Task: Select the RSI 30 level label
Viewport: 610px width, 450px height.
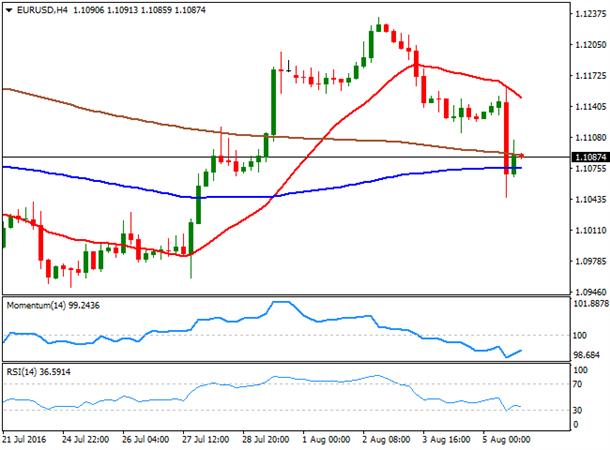Action: coord(578,410)
